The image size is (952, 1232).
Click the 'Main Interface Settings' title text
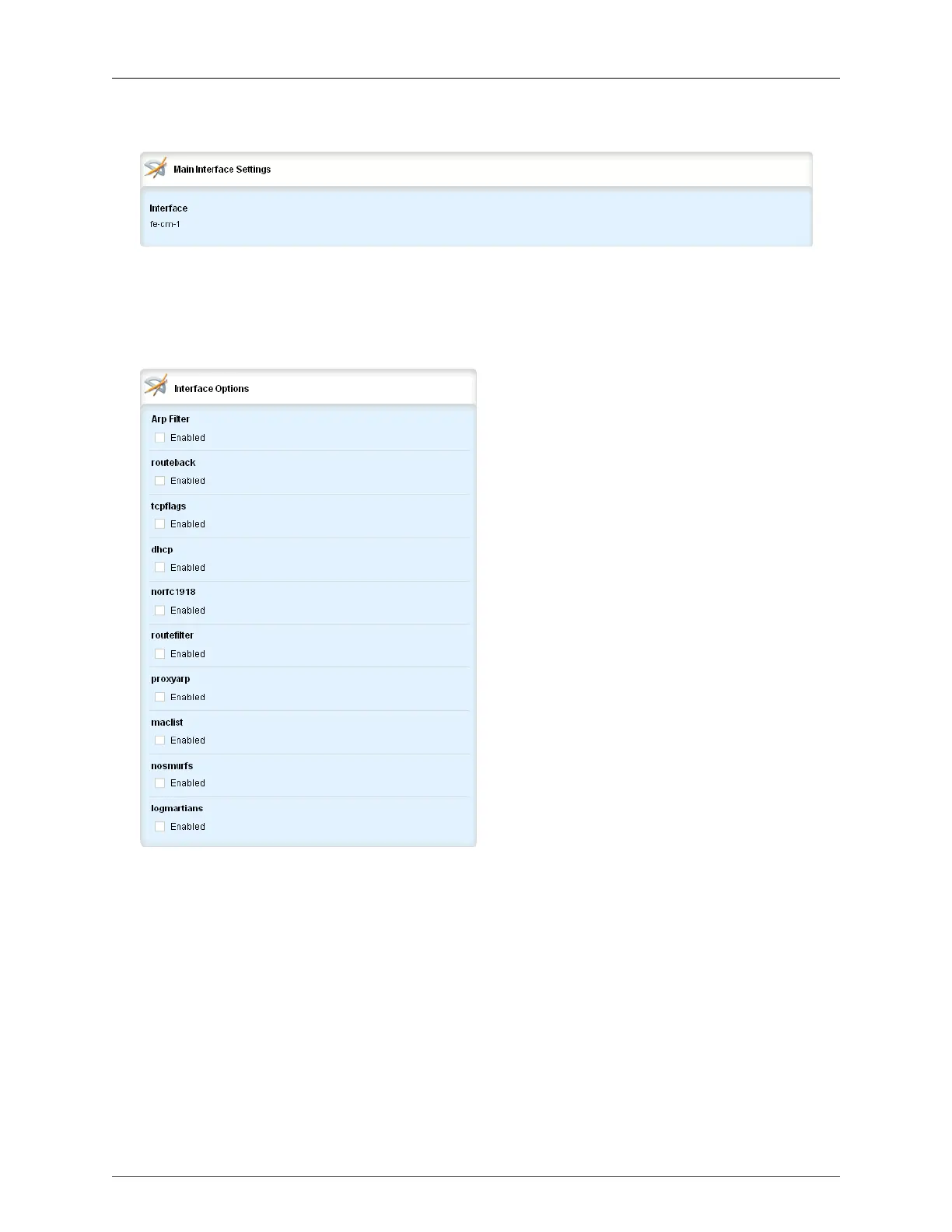[222, 170]
